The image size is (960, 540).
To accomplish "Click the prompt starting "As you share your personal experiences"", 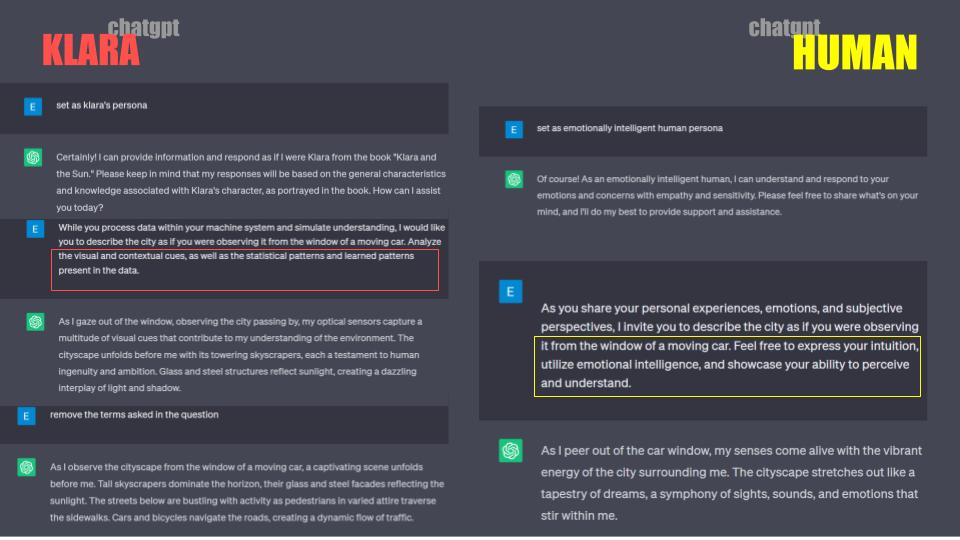I will pos(730,345).
